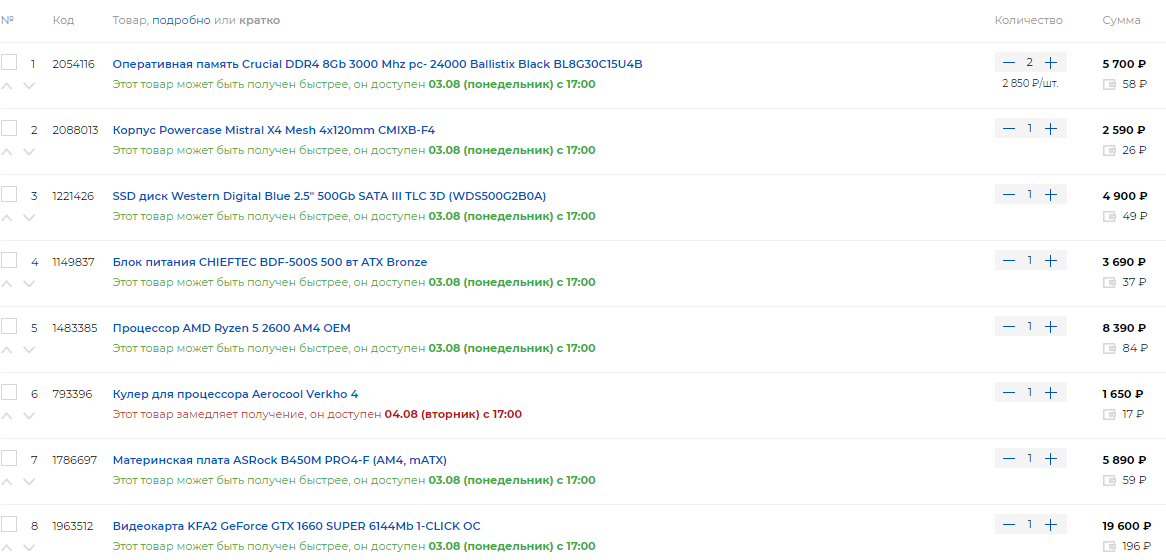Image resolution: width=1166 pixels, height=560 pixels.
Task: Click bonus wallet icon beside 58 ₽
Action: pos(1109,85)
